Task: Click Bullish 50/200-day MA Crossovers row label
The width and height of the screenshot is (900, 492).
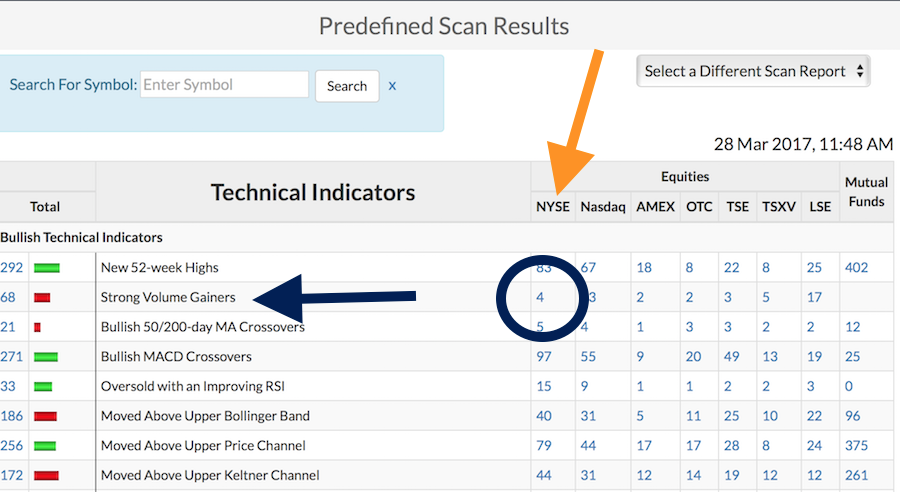Action: (x=203, y=327)
